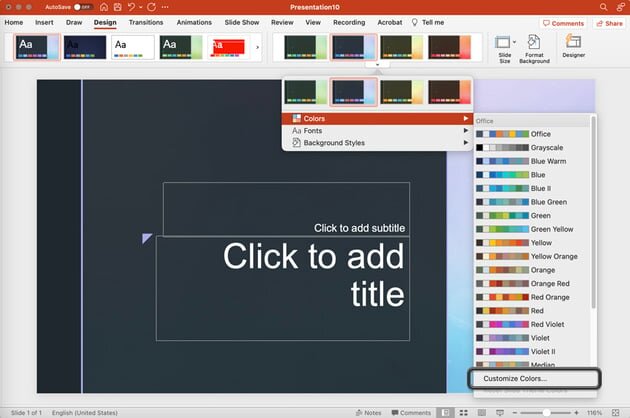Viewport: 630px width, 418px height.
Task: Open the Slide Size dropdown
Action: pyautogui.click(x=505, y=47)
